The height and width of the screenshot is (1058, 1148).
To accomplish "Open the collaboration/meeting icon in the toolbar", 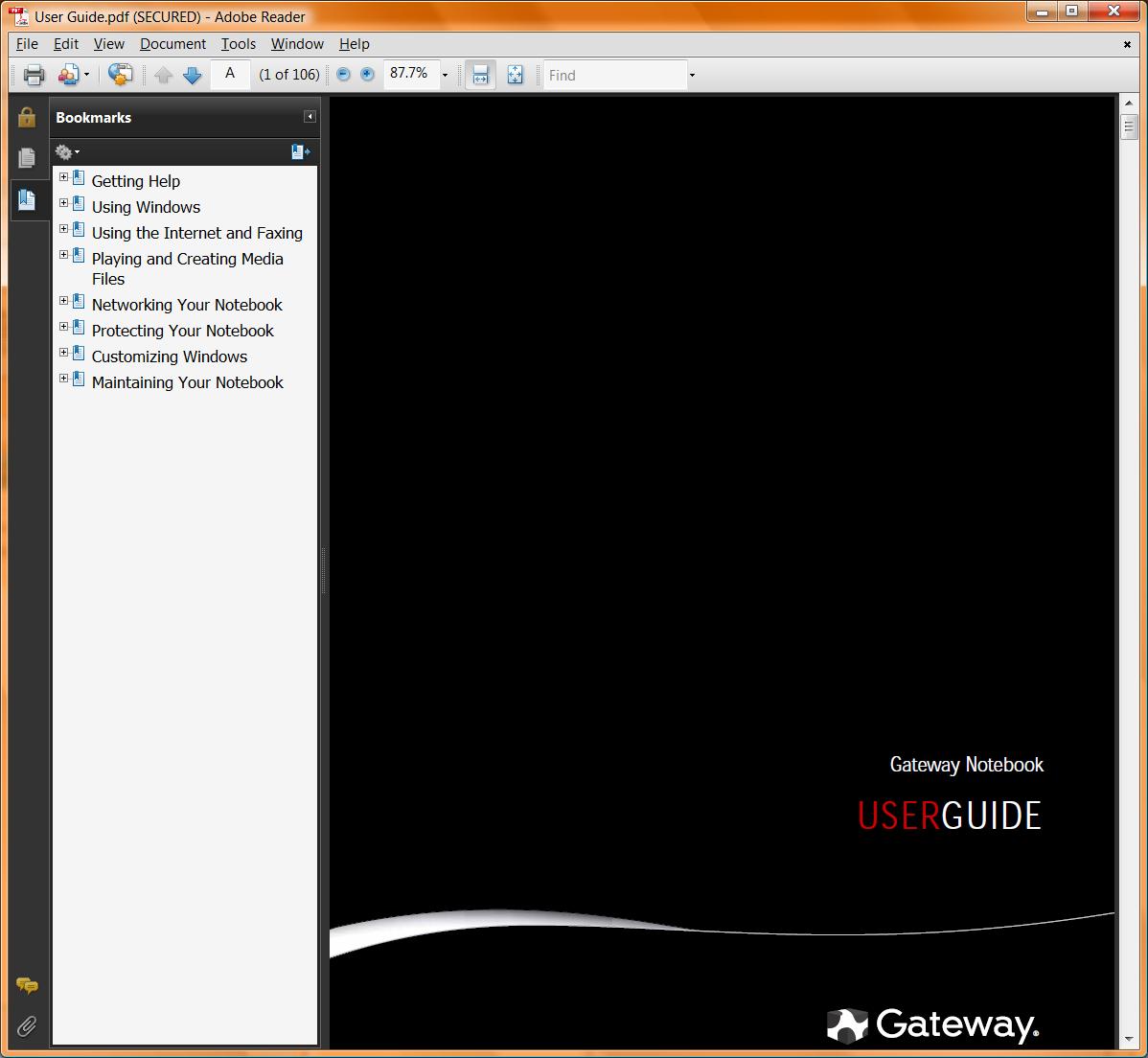I will (x=68, y=75).
